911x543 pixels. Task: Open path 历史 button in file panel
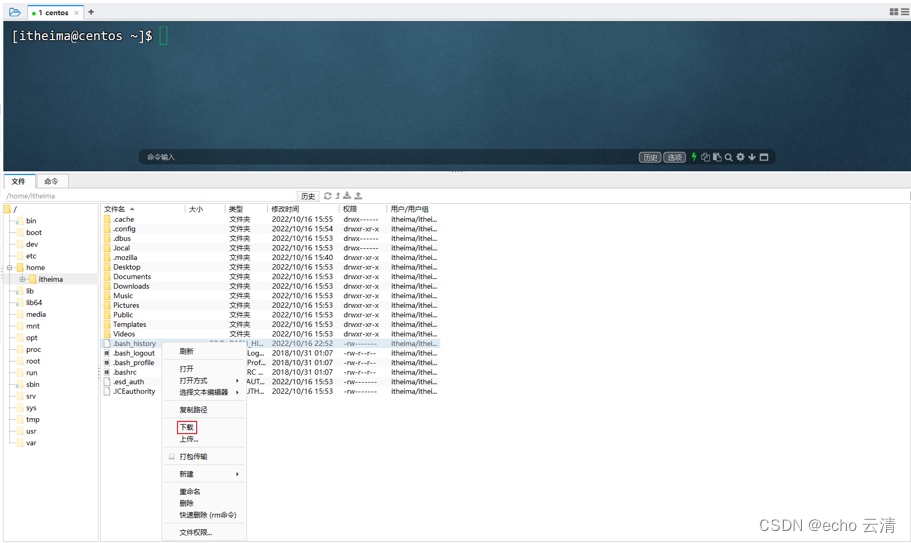(x=308, y=196)
